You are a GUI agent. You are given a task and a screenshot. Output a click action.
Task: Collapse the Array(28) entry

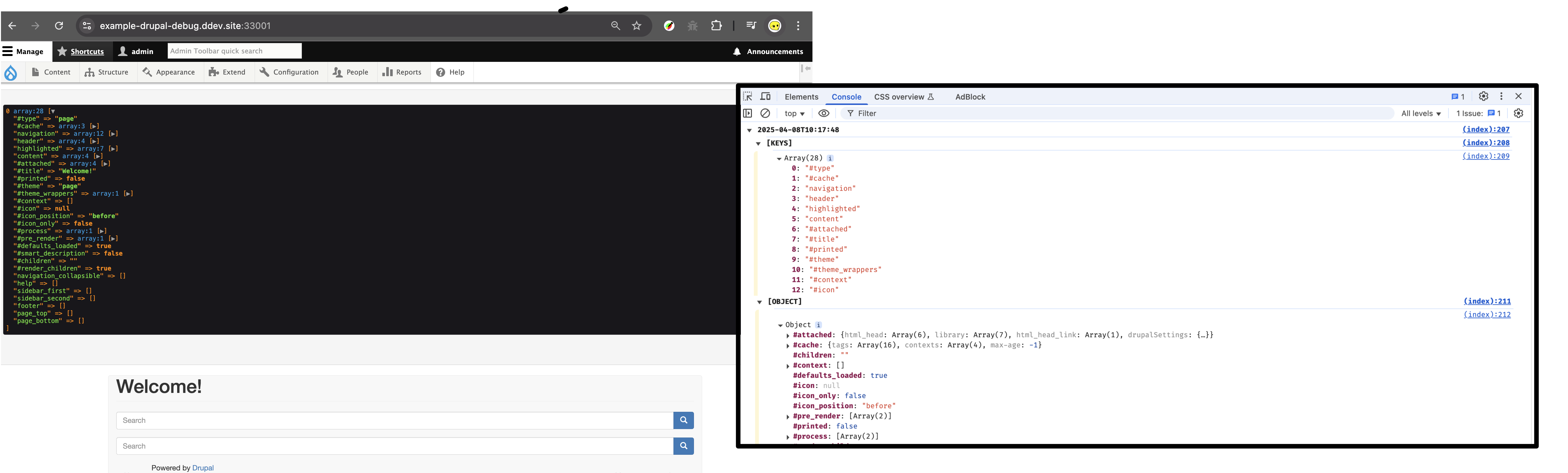point(779,158)
